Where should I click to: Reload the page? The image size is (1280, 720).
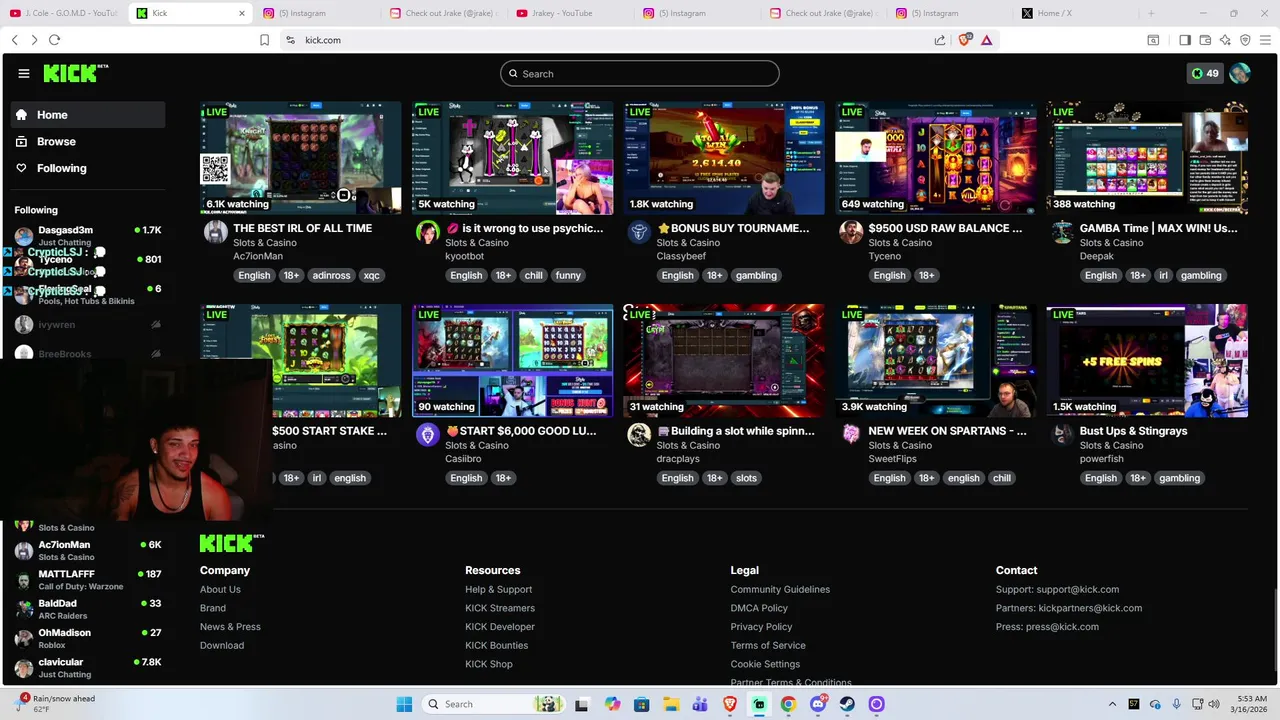(x=54, y=40)
